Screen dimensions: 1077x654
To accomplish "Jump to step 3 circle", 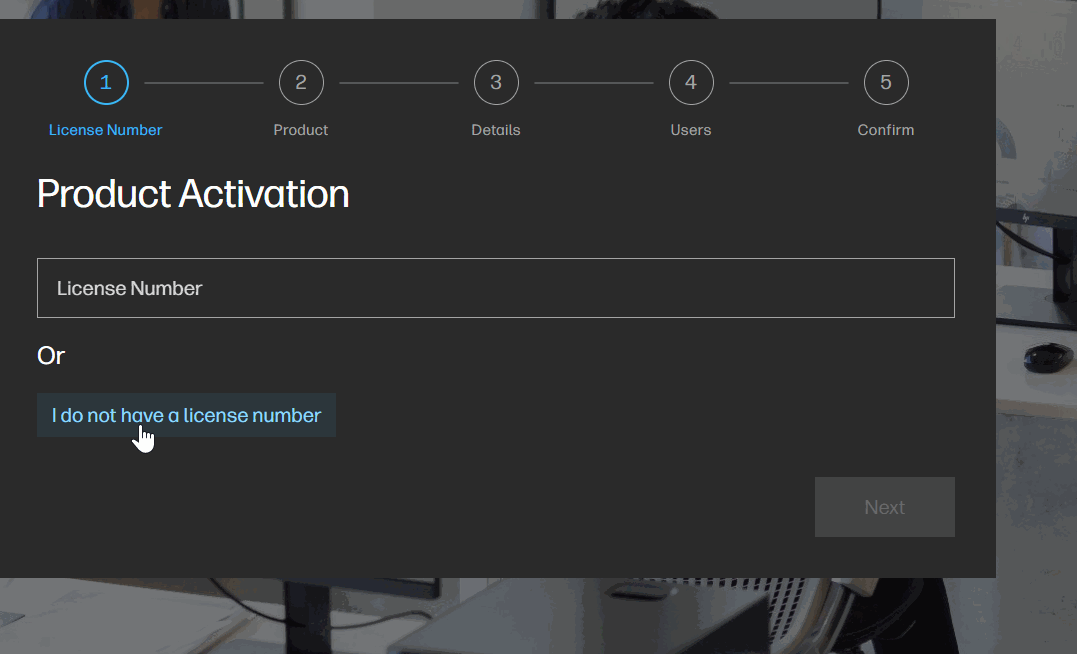I will pyautogui.click(x=496, y=83).
